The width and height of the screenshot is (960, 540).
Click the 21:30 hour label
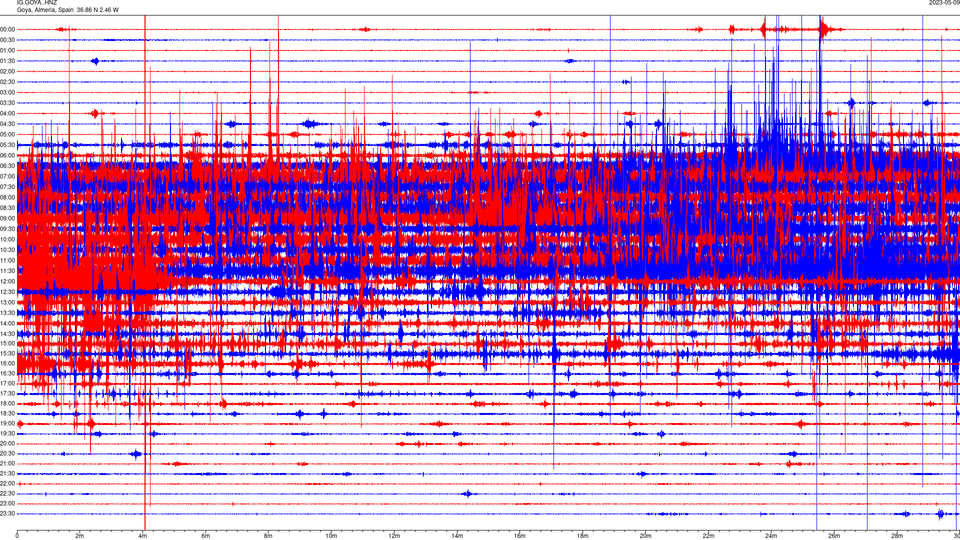tap(8, 473)
